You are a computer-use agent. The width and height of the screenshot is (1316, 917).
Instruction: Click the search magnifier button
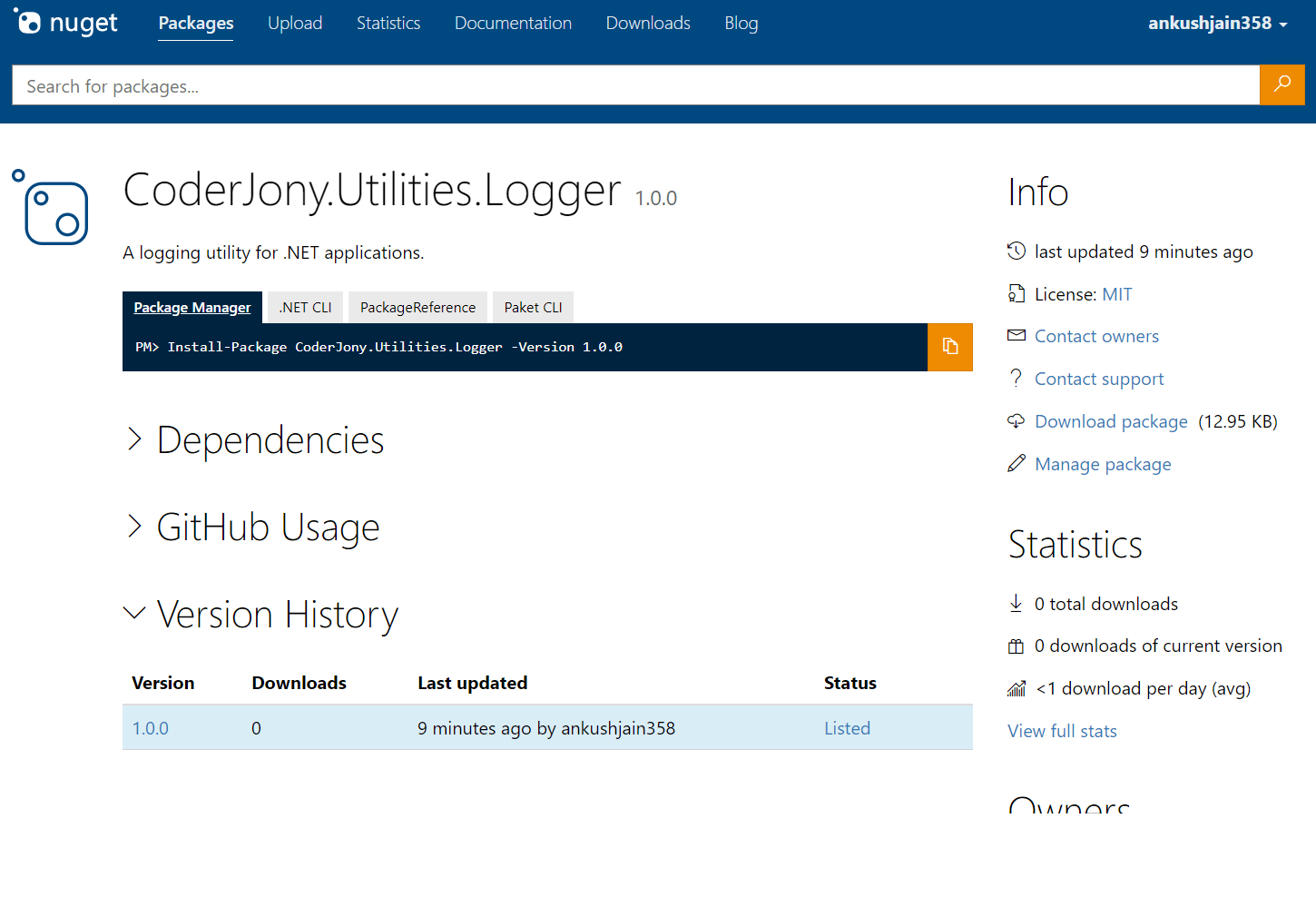pos(1282,84)
